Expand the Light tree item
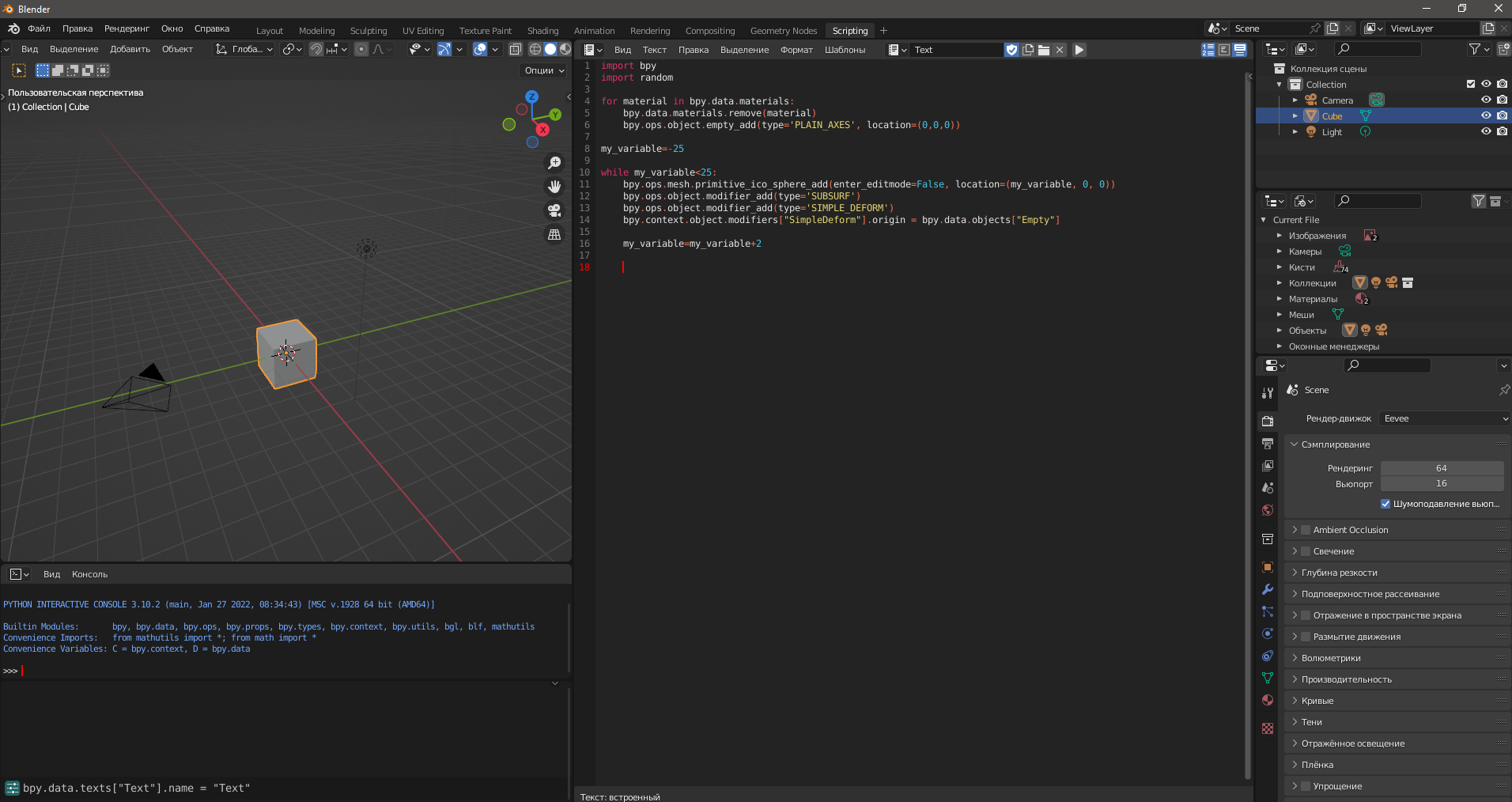This screenshot has height=802, width=1512. tap(1295, 132)
